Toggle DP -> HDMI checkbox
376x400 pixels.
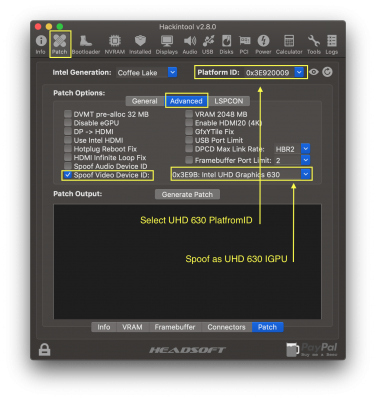(x=68, y=131)
